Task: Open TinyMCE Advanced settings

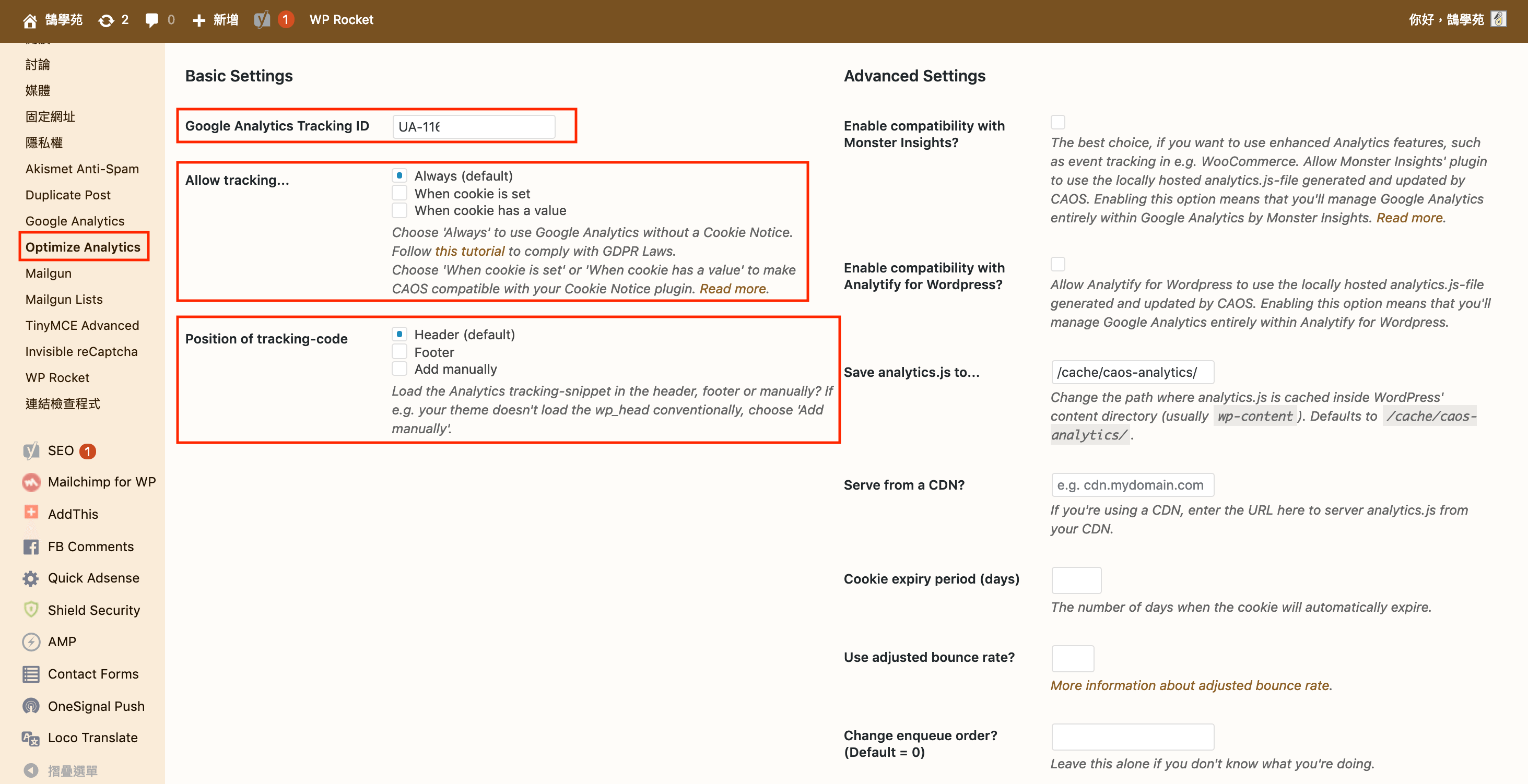Action: pyautogui.click(x=83, y=326)
